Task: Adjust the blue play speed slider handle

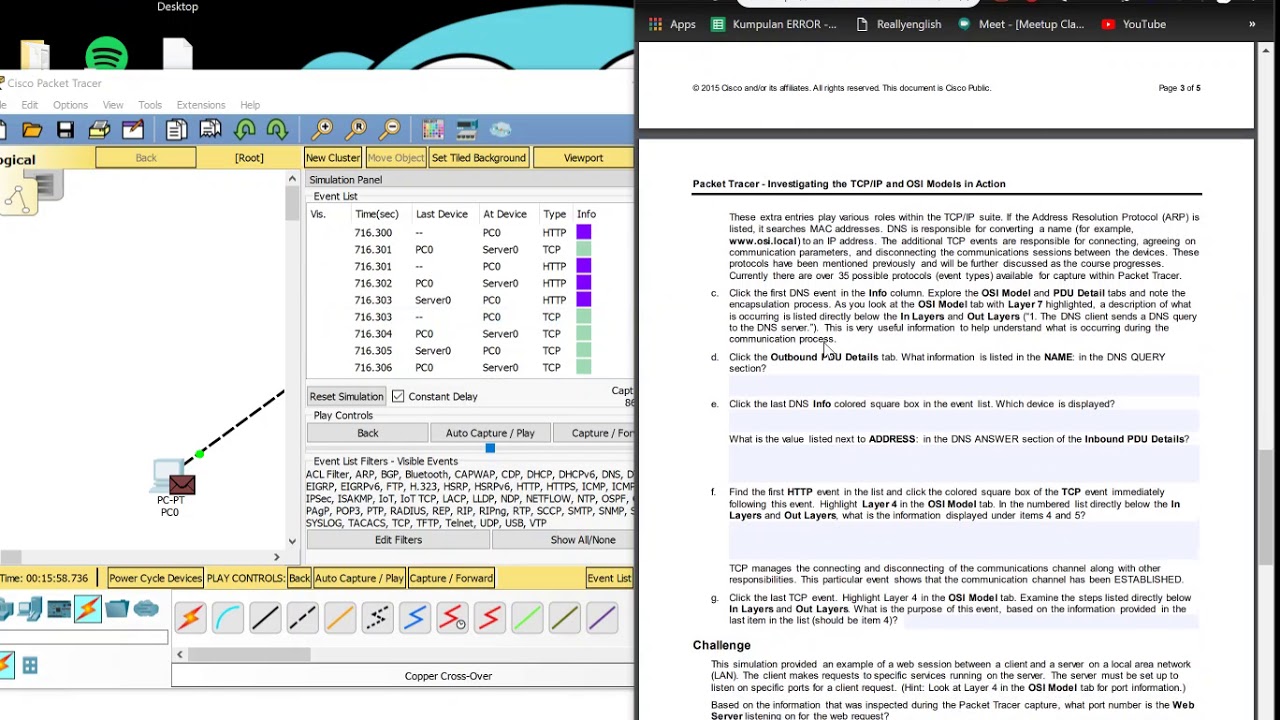Action: pos(490,448)
